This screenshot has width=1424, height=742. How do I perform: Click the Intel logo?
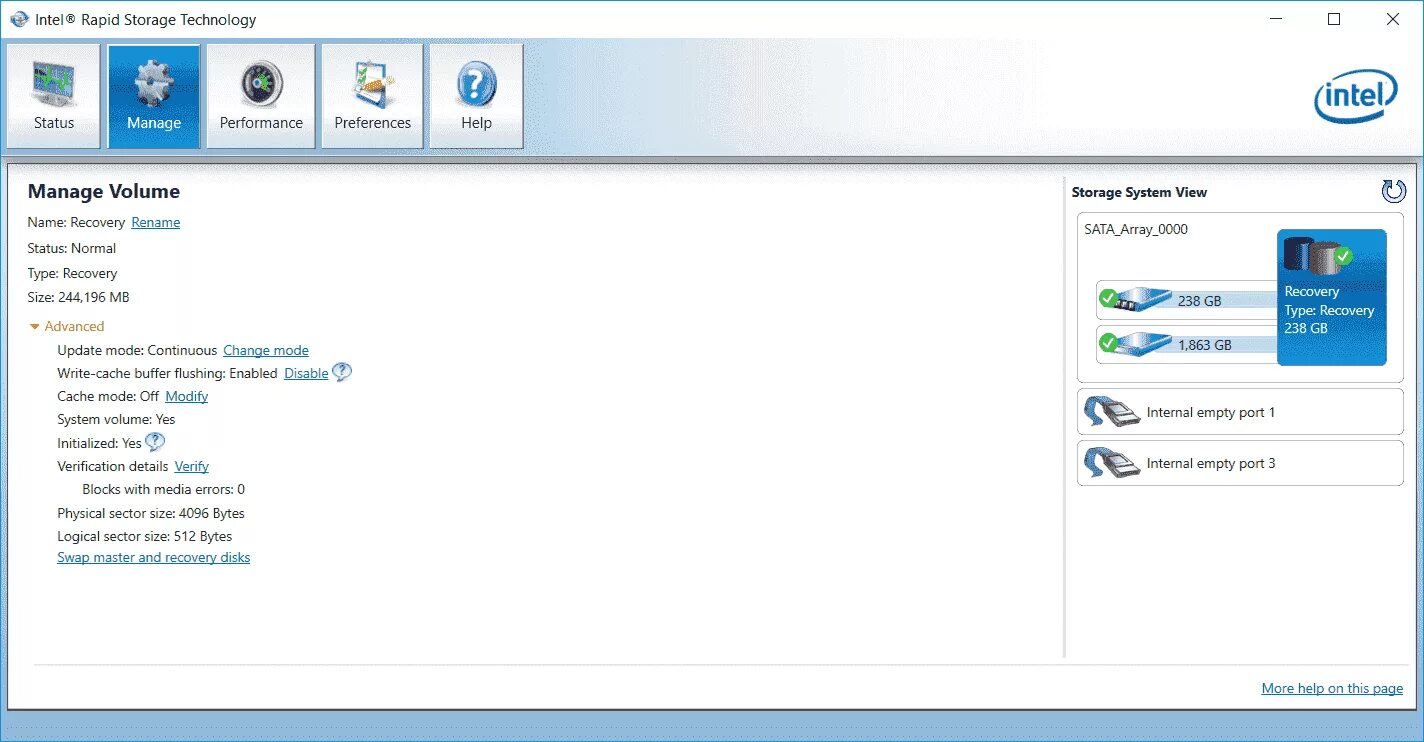pos(1355,96)
